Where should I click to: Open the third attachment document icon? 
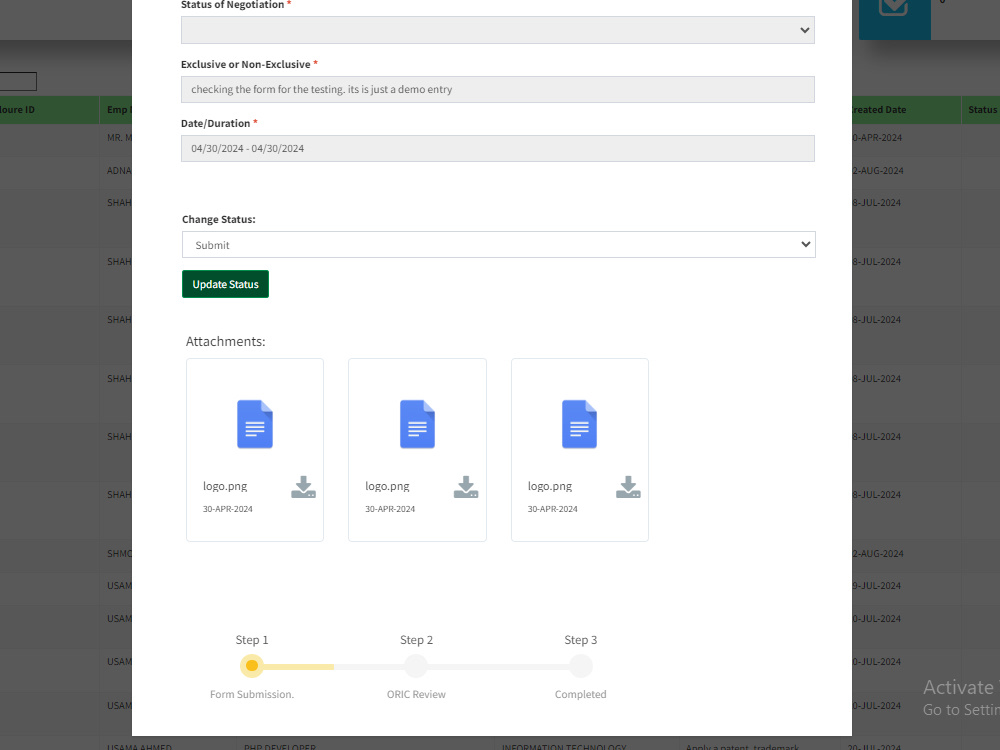(579, 424)
